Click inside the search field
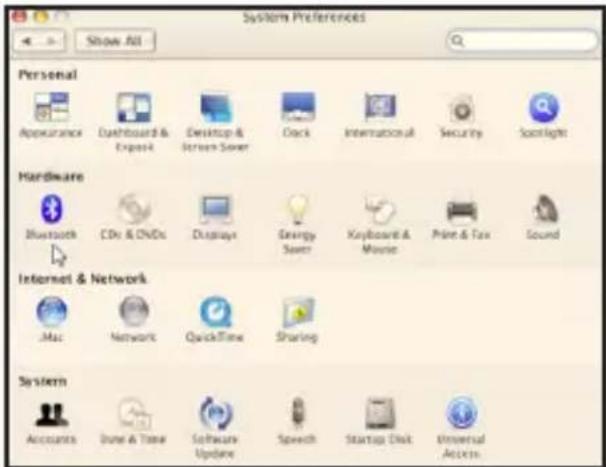The image size is (606, 467). click(x=523, y=40)
